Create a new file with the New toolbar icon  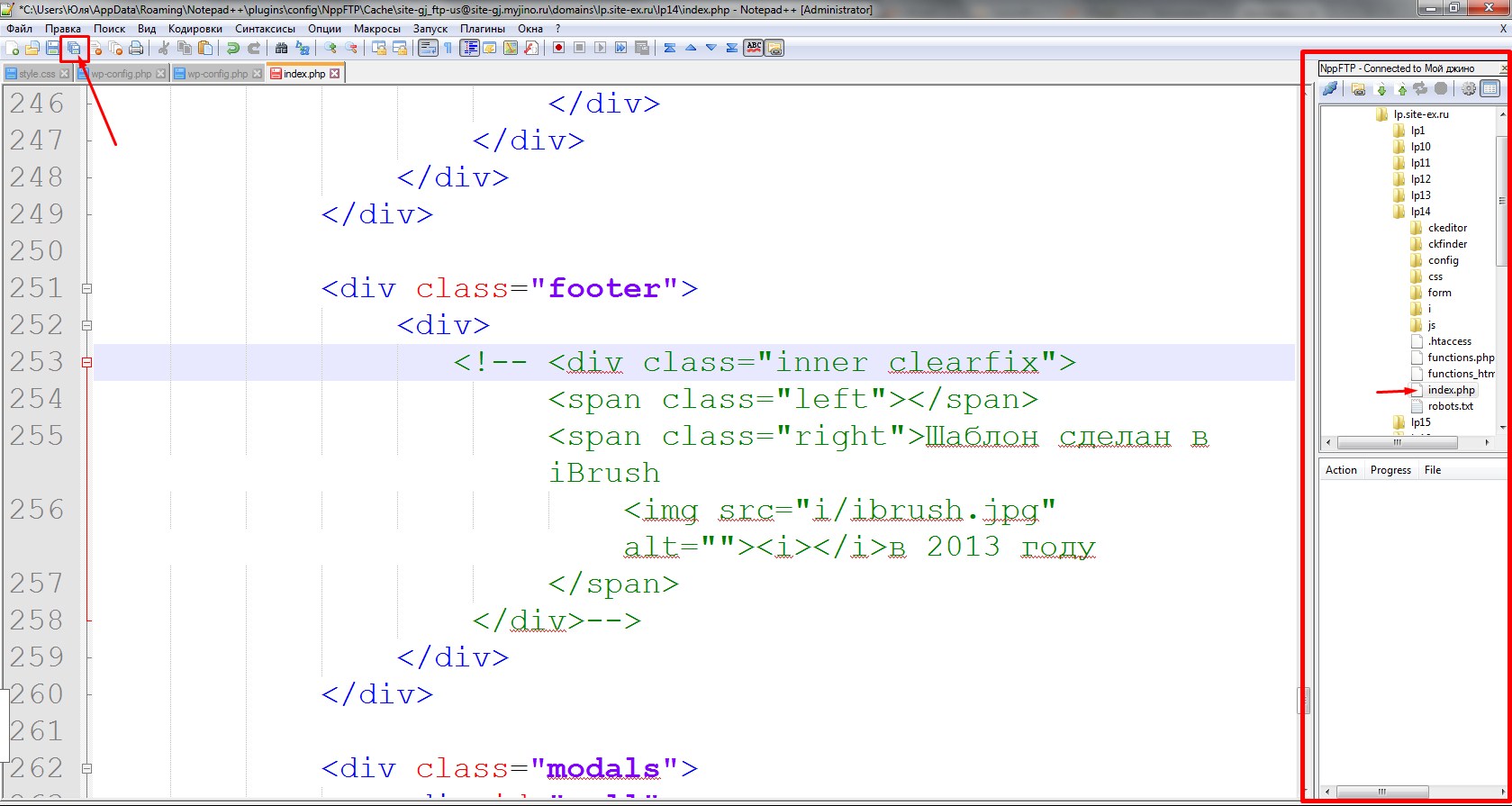[13, 48]
